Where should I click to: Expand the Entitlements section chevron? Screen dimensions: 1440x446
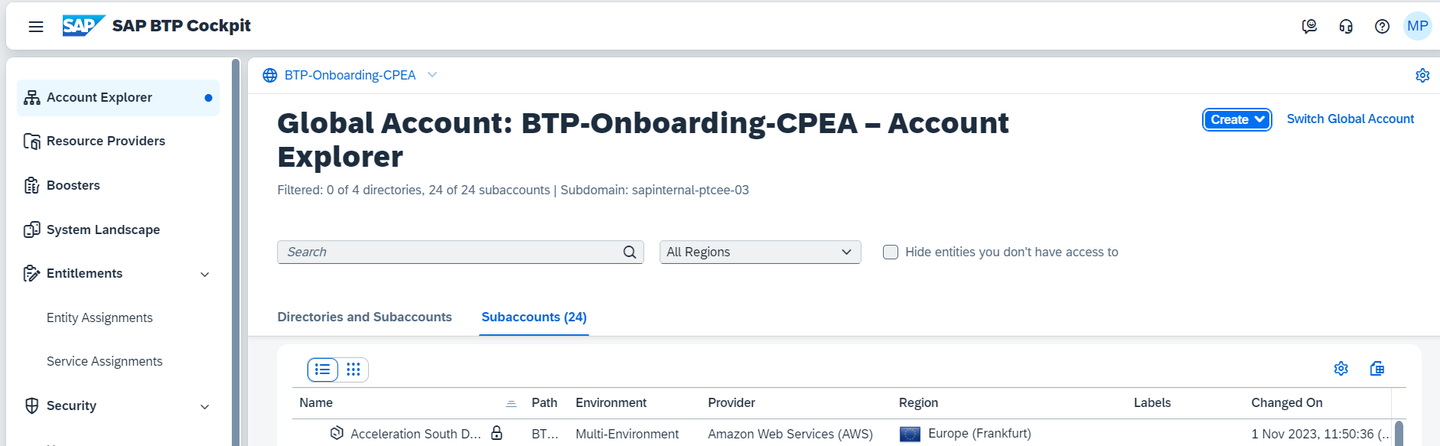pos(205,274)
